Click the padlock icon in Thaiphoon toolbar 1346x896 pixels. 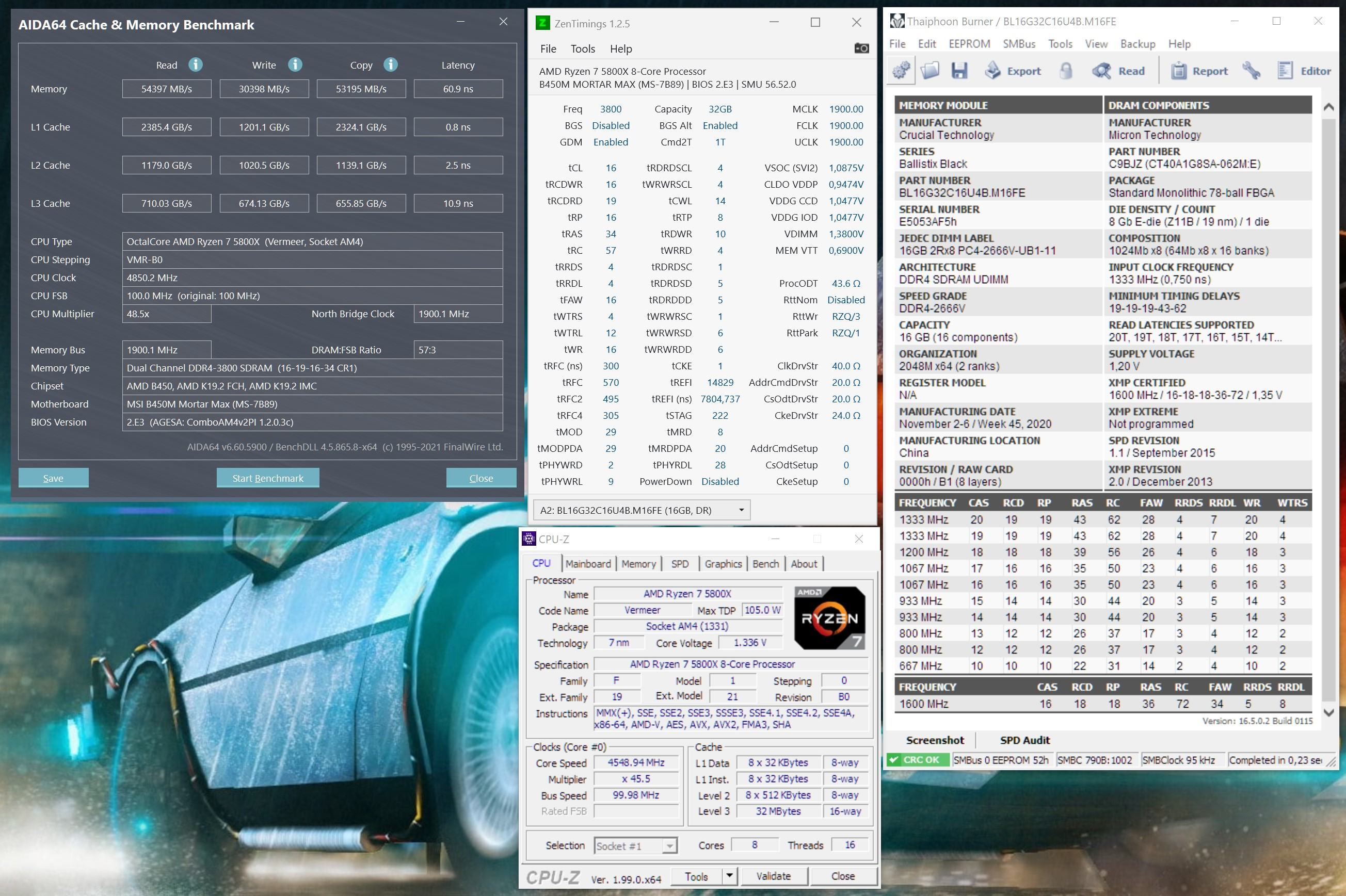point(1065,71)
